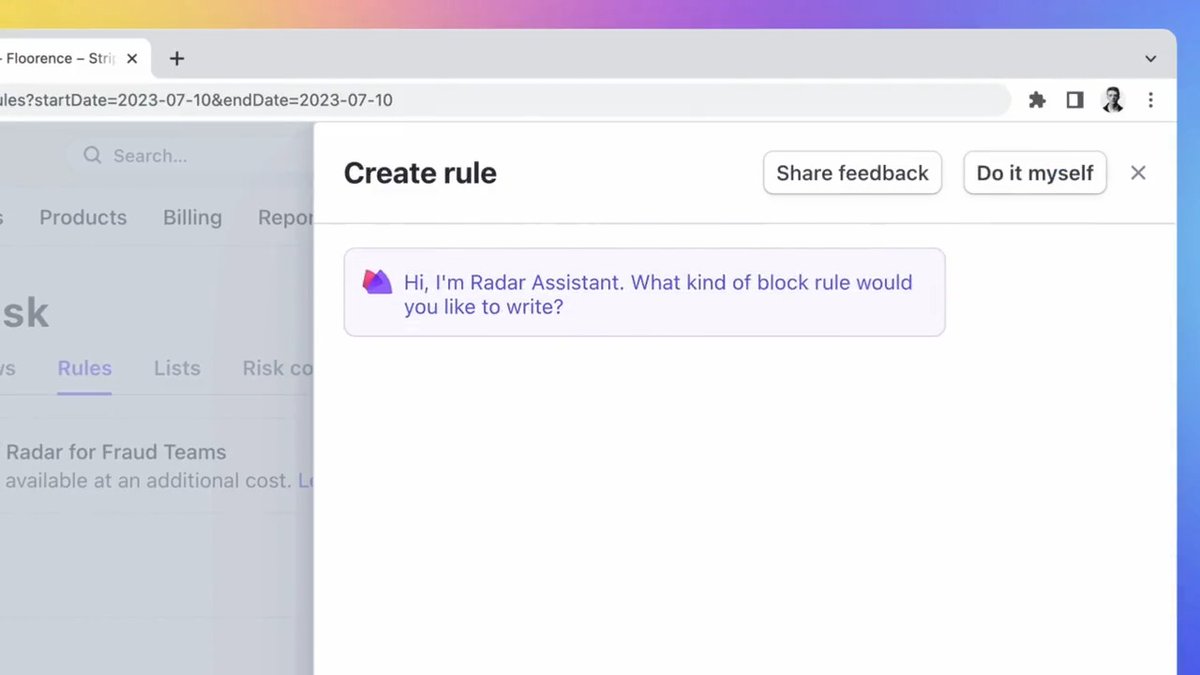Click the Create rule heading

coord(420,173)
